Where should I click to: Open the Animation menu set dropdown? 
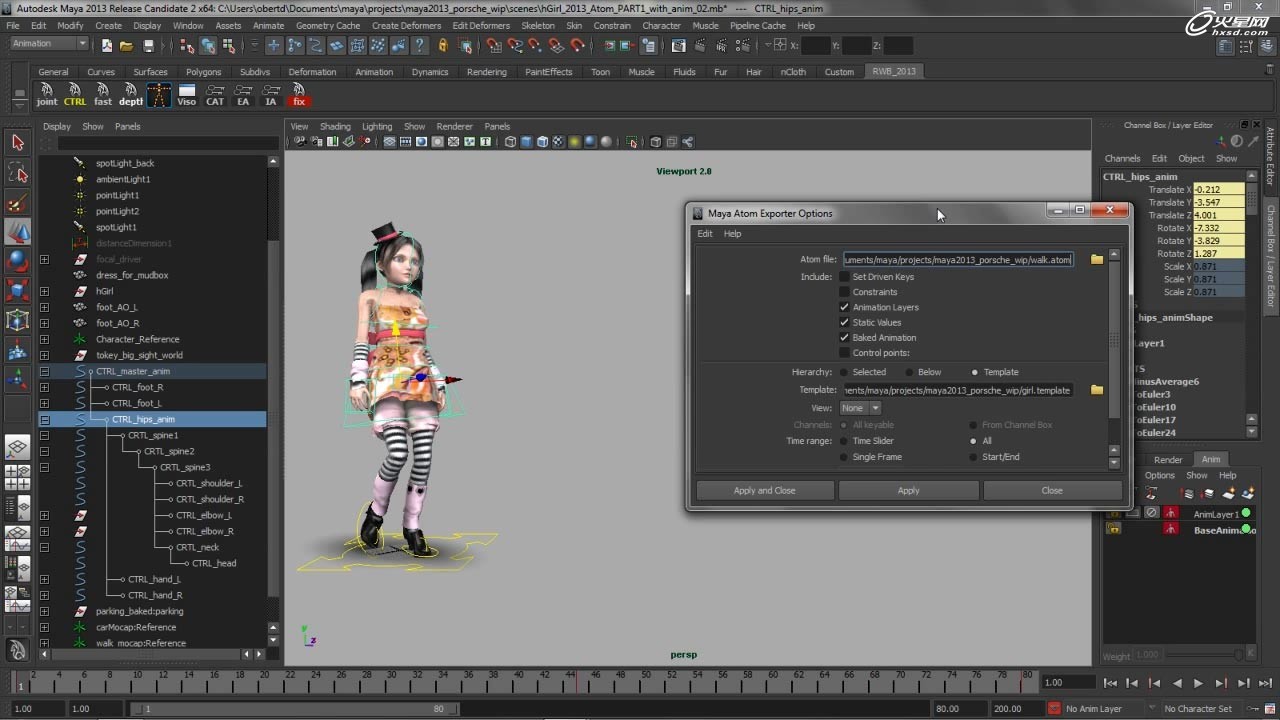50,44
